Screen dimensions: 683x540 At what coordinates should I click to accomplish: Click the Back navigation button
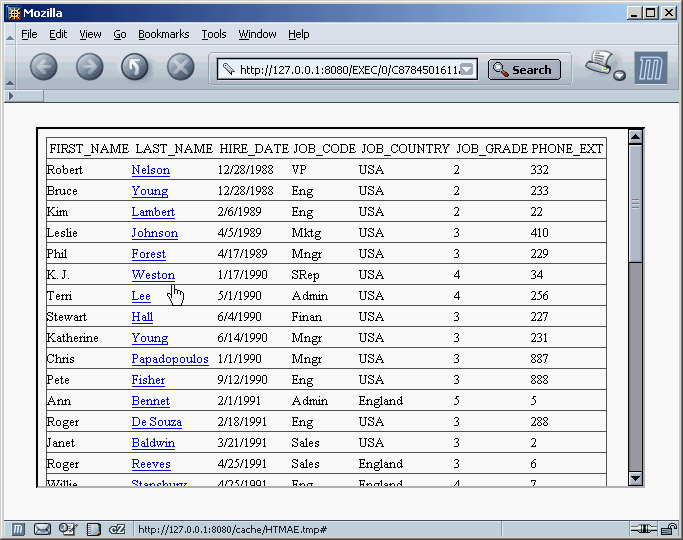coord(44,67)
